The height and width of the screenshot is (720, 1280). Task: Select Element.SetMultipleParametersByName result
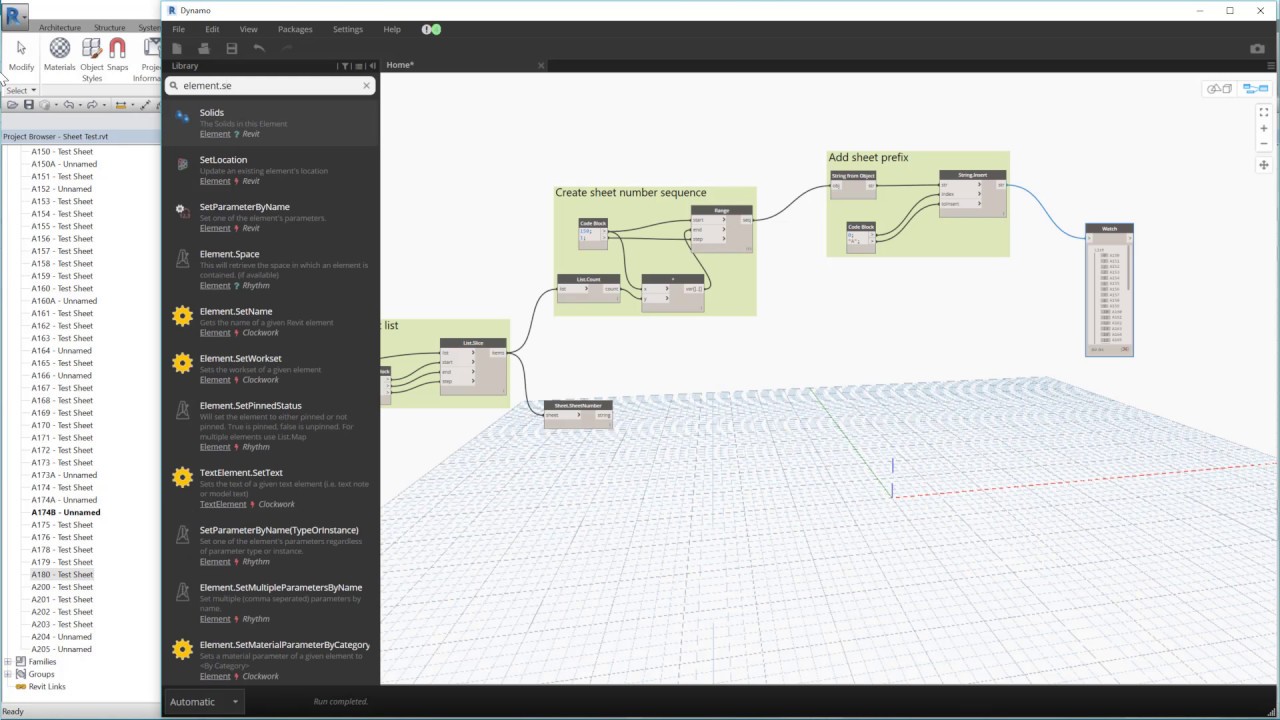tap(271, 605)
